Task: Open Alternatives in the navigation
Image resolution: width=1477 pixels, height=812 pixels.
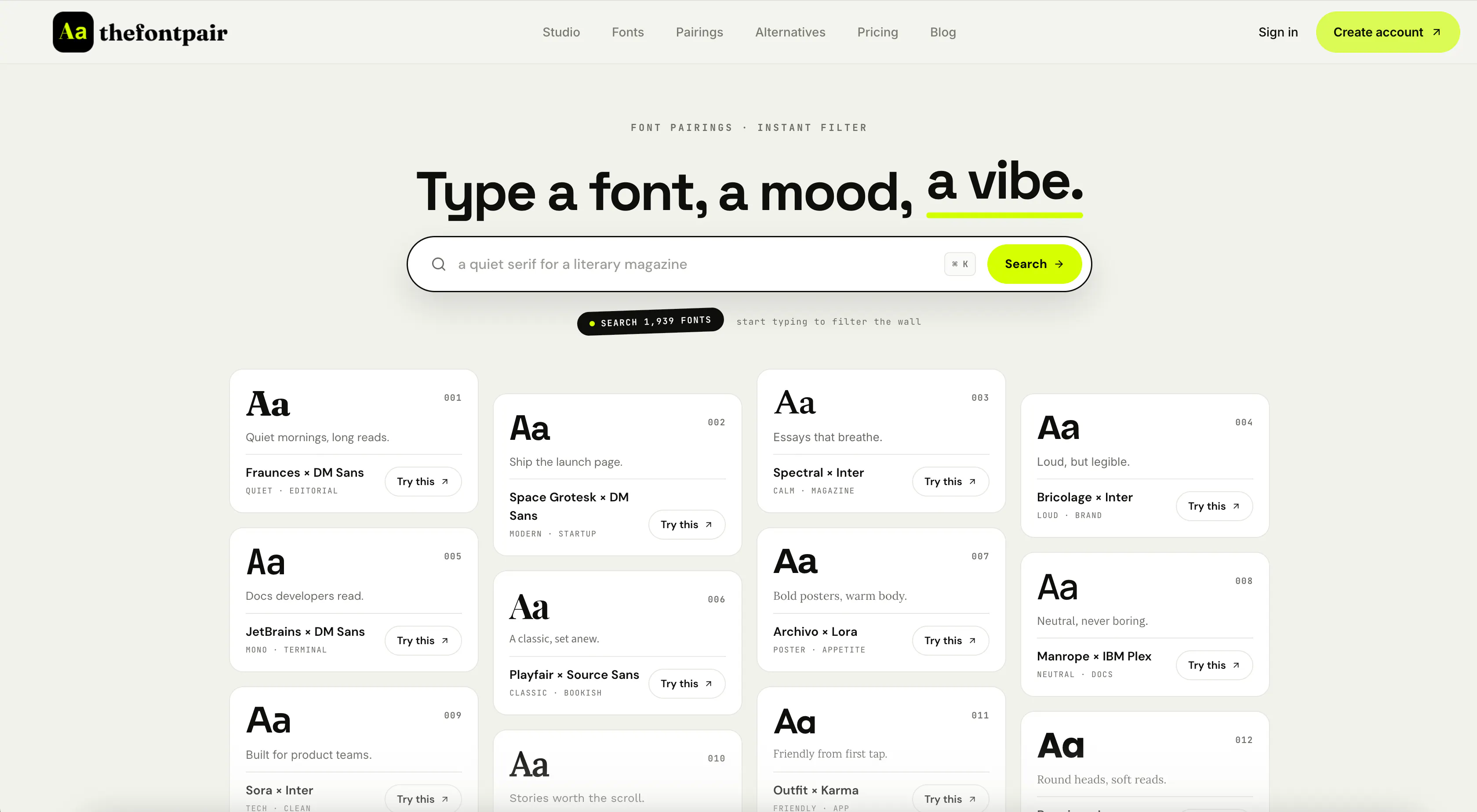Action: click(790, 32)
